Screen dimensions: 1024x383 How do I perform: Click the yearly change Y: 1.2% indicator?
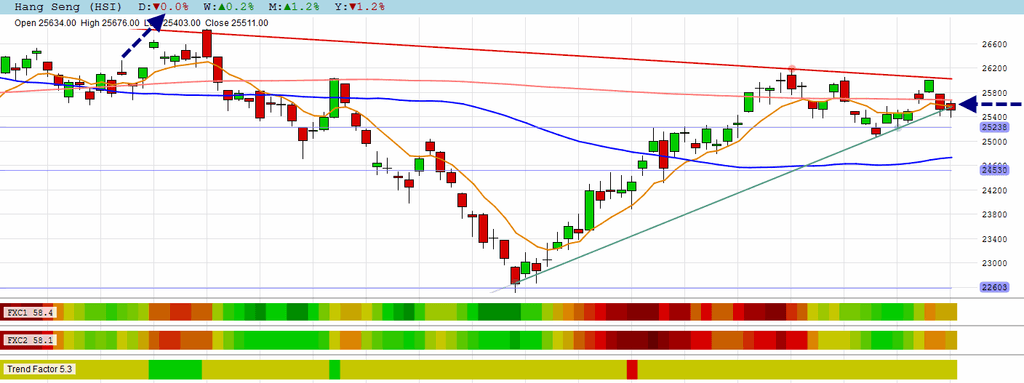(x=360, y=7)
